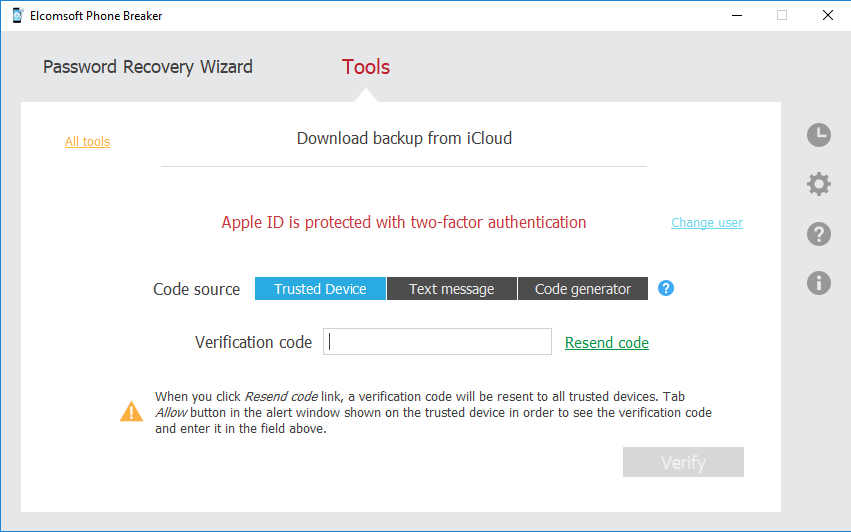
Task: Click blue help icon beside Code generator
Action: (666, 288)
